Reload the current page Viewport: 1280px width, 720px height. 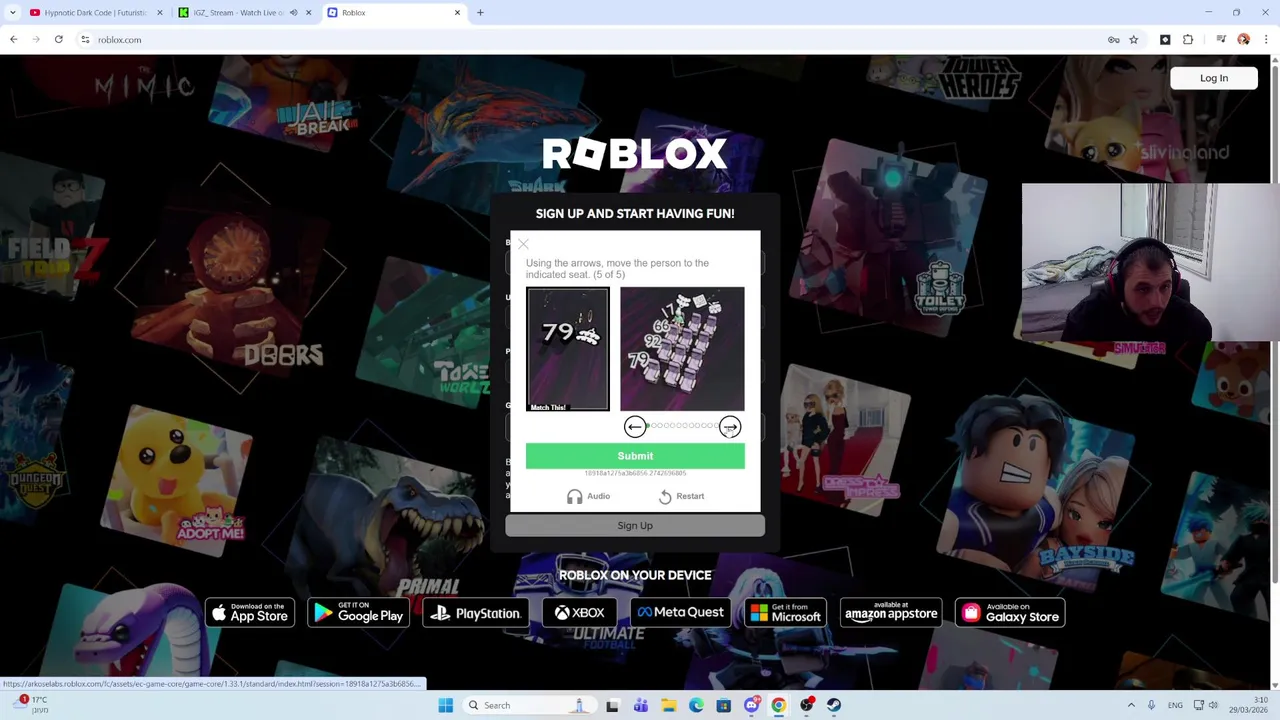59,40
